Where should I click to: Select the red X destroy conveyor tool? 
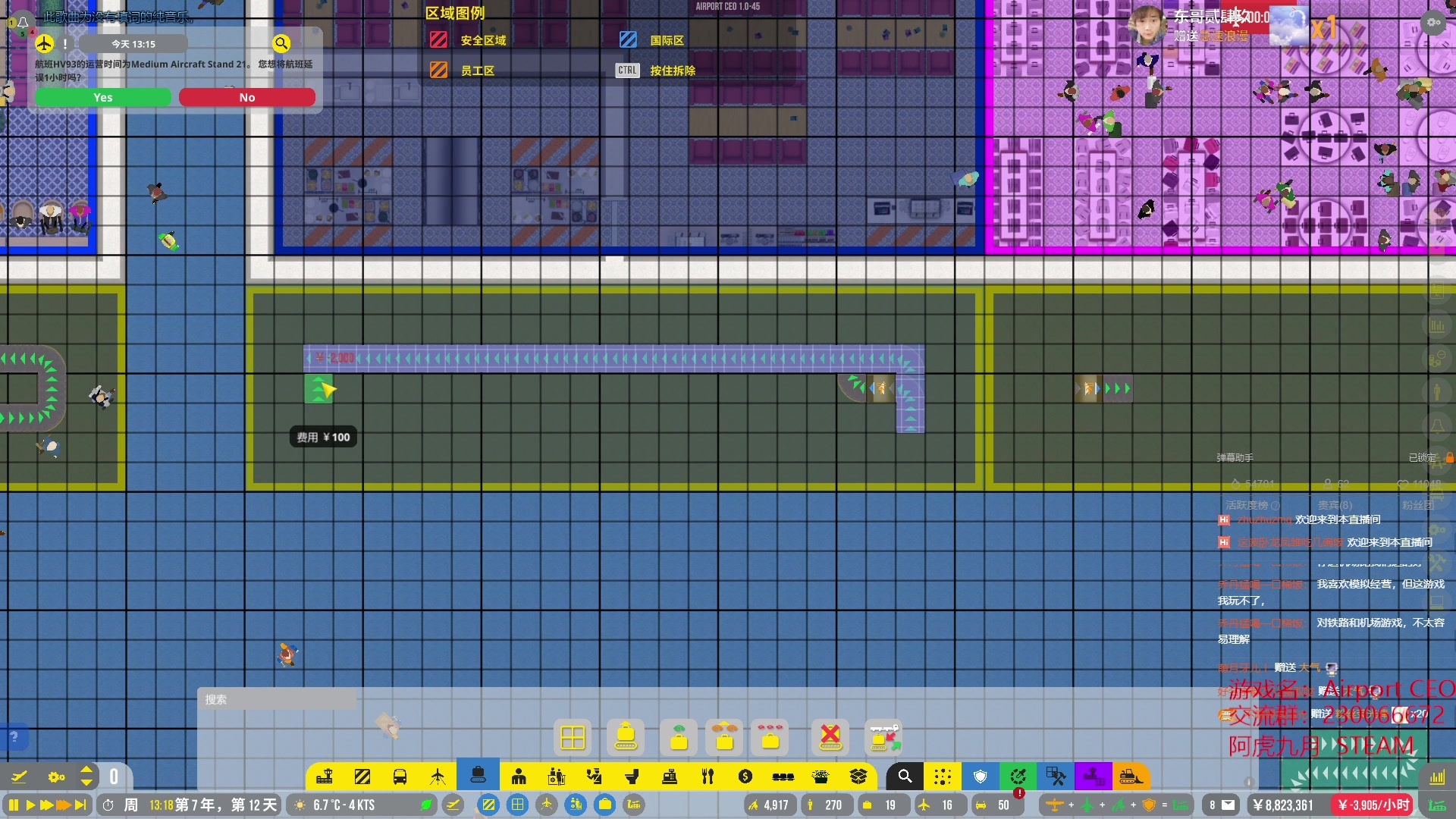pos(830,737)
